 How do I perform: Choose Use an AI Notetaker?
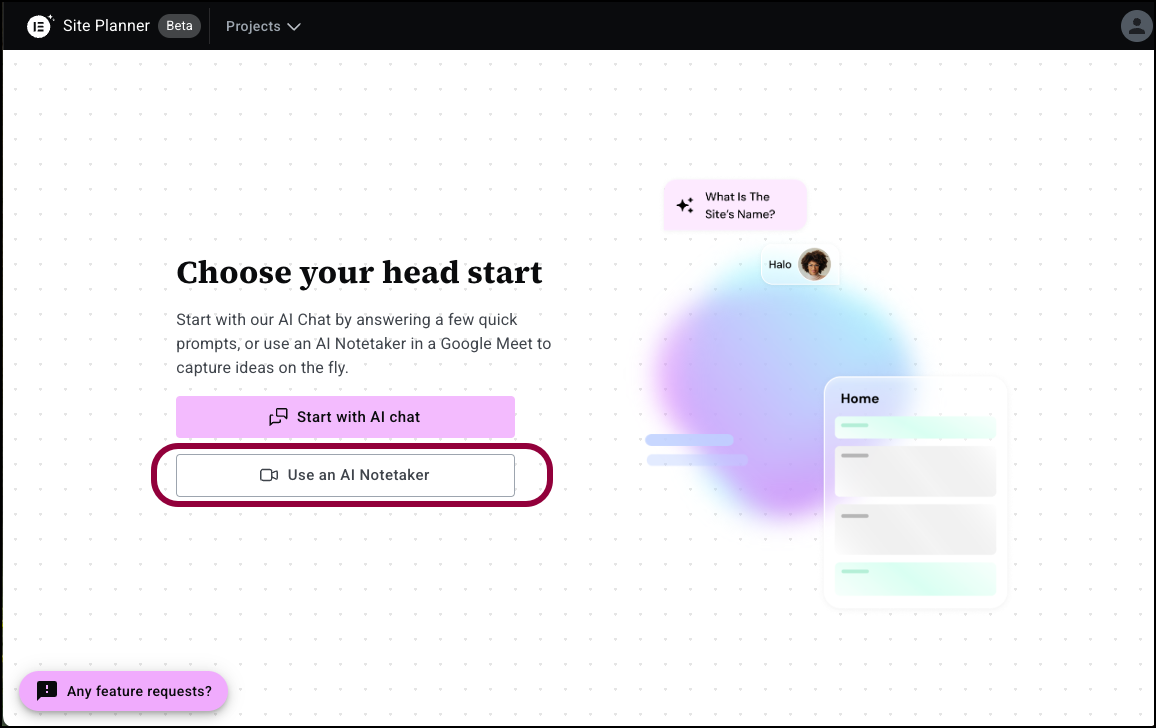pyautogui.click(x=345, y=475)
